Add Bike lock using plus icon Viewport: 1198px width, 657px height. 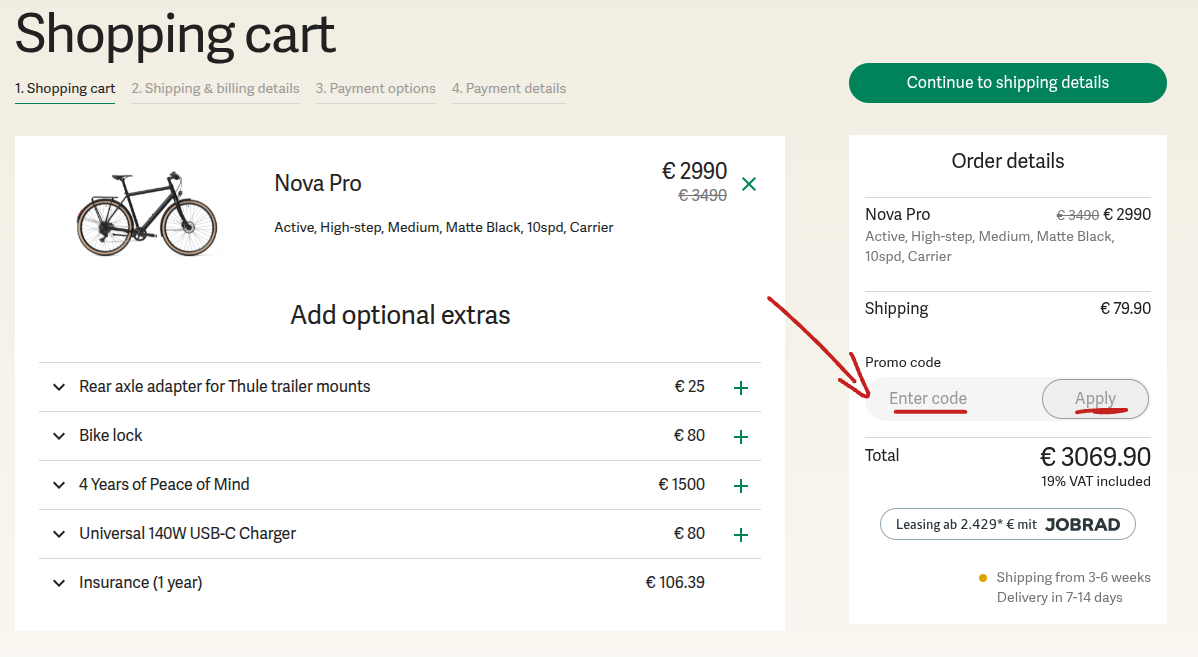[741, 437]
